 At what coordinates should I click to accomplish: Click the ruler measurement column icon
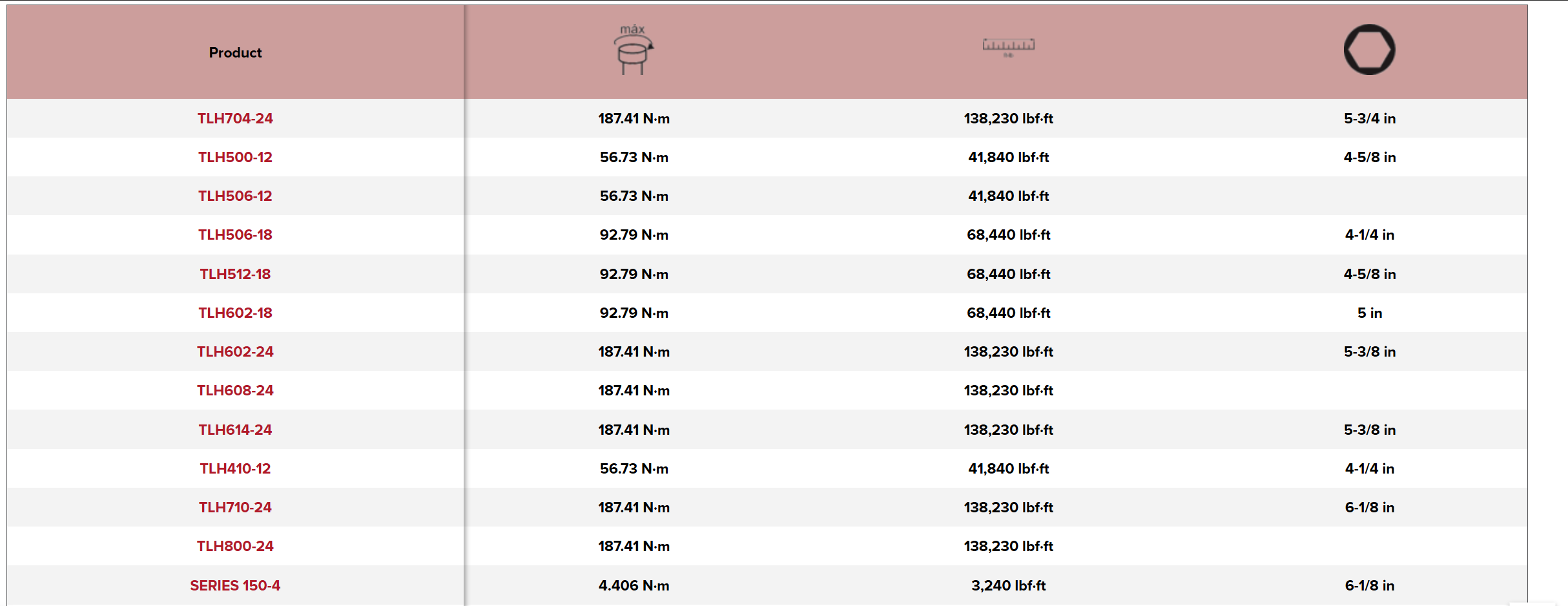pos(1008,47)
